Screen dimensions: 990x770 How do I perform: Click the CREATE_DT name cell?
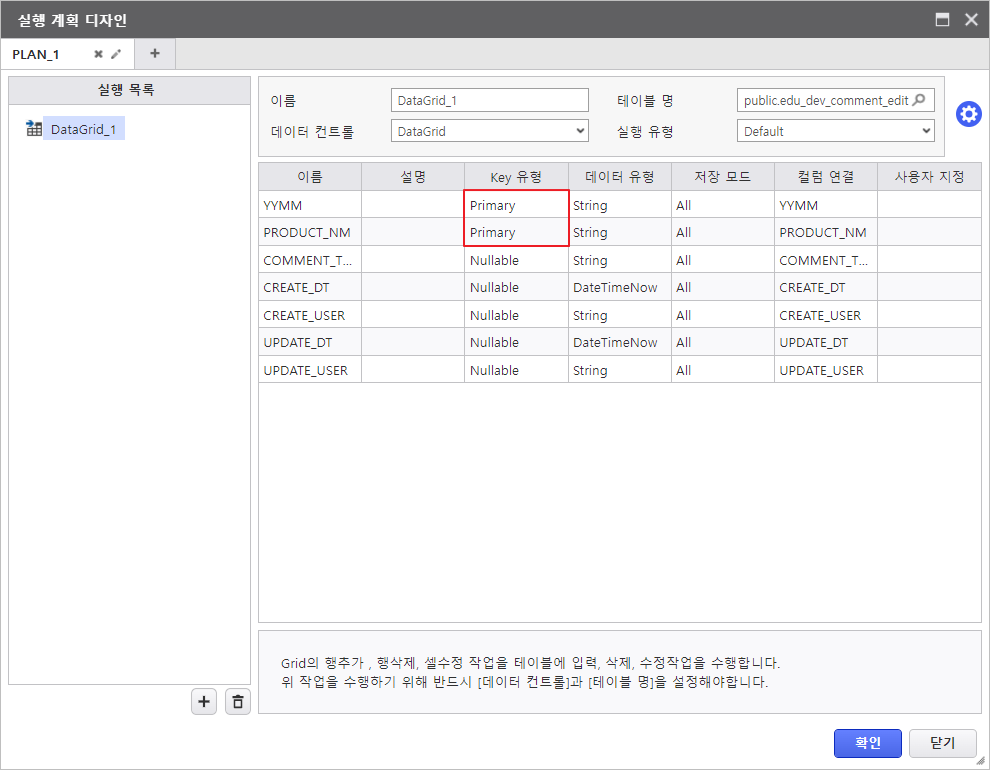click(x=310, y=287)
